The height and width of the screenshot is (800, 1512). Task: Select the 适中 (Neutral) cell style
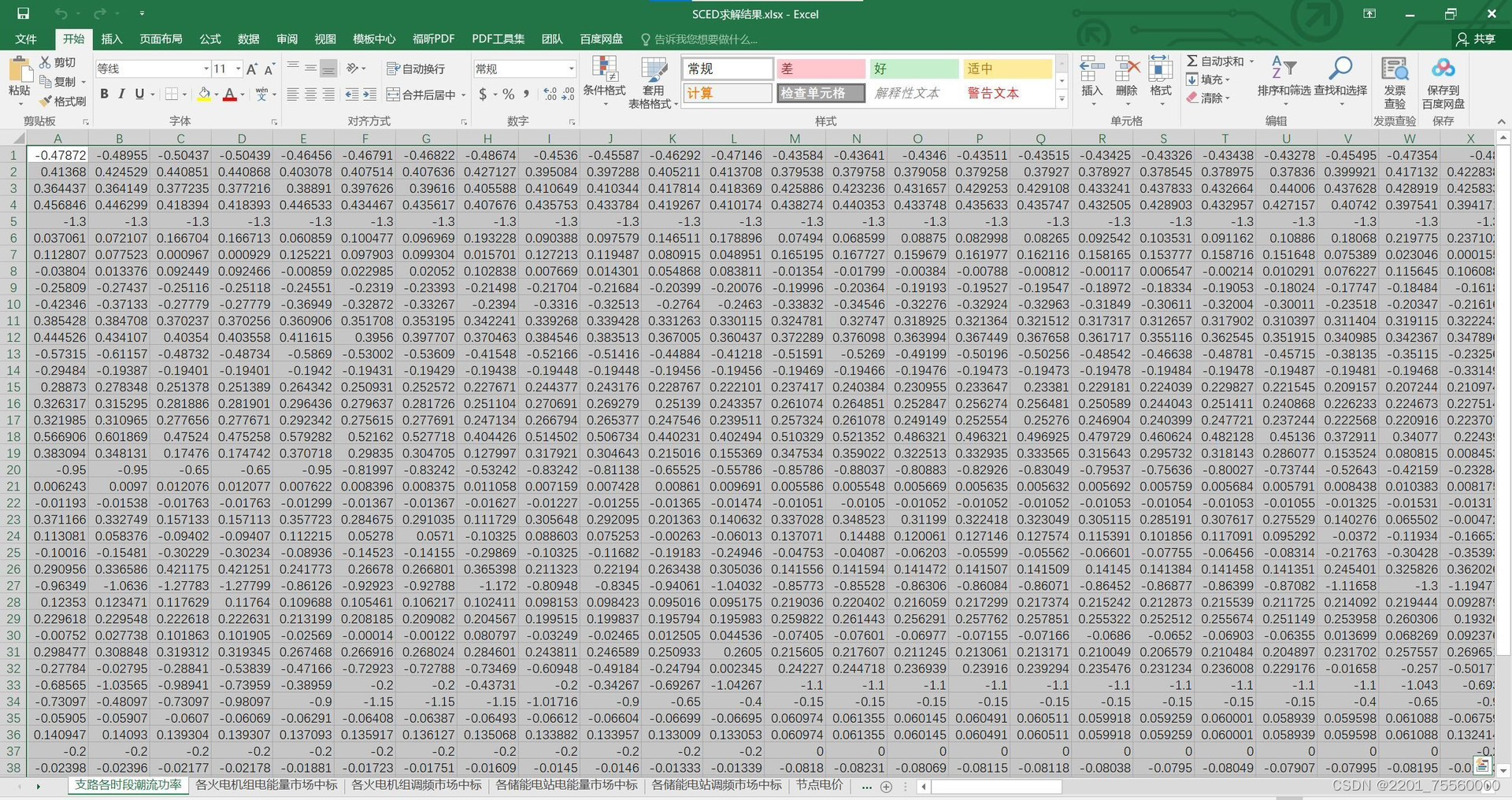(x=1008, y=69)
